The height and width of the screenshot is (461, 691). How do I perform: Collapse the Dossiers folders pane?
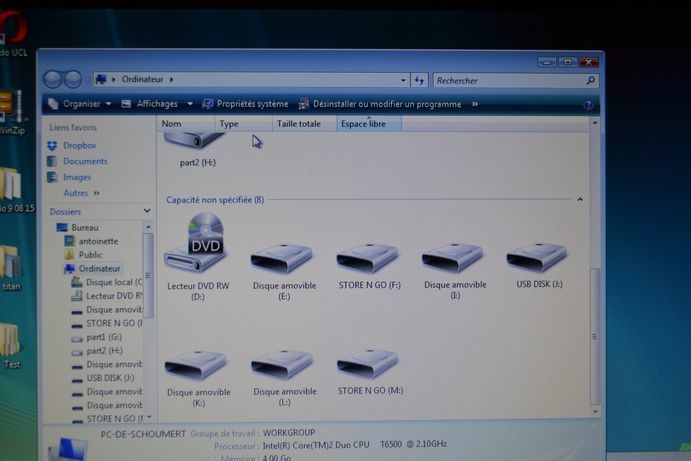coord(147,211)
